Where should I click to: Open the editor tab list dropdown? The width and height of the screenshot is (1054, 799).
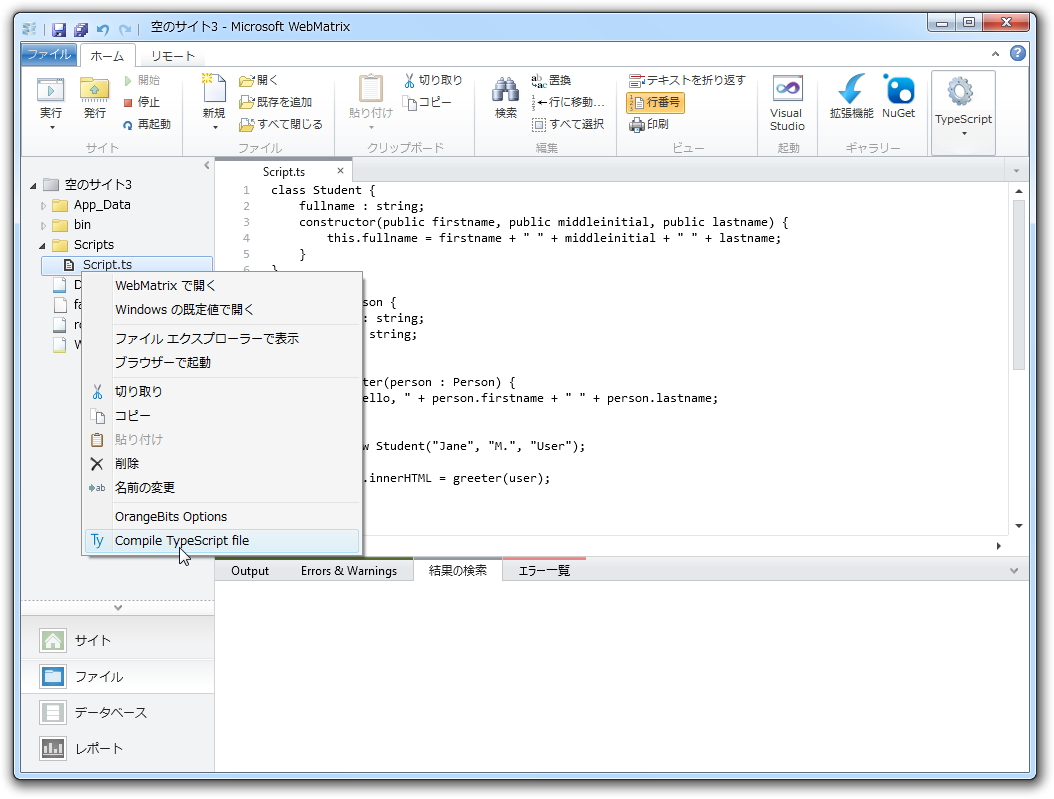click(x=1016, y=171)
